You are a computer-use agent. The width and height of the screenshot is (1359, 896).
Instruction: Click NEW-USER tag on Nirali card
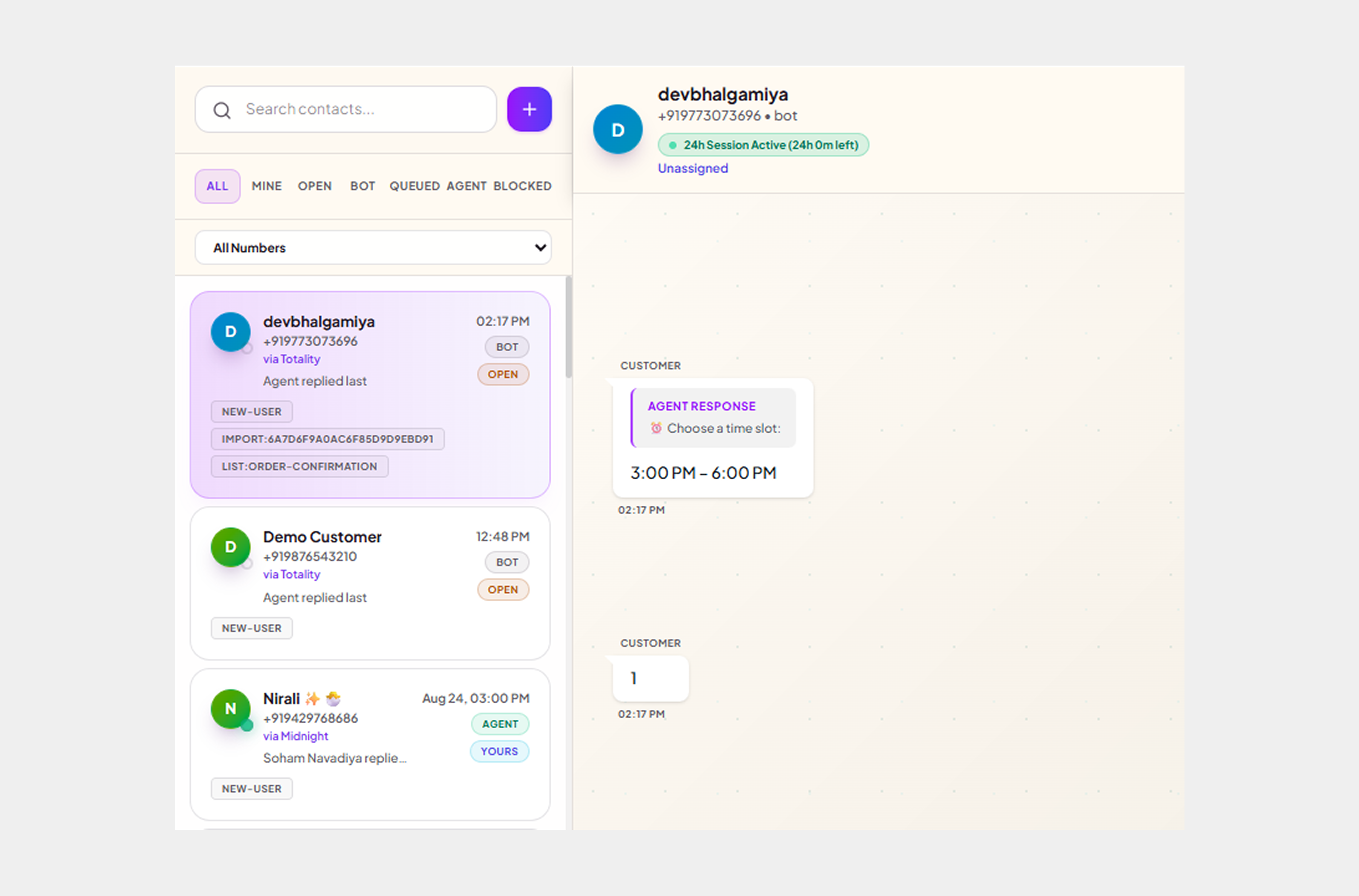pos(252,788)
